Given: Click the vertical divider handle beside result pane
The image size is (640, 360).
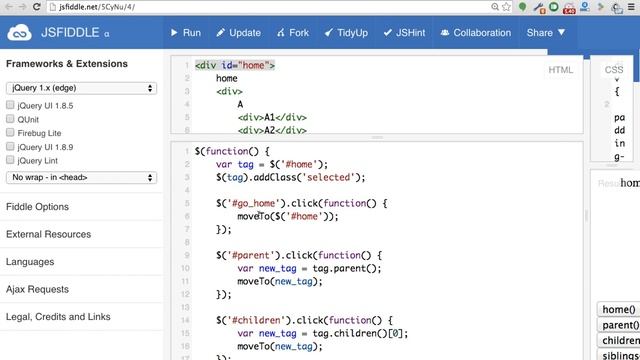Looking at the screenshot, I should (587, 215).
